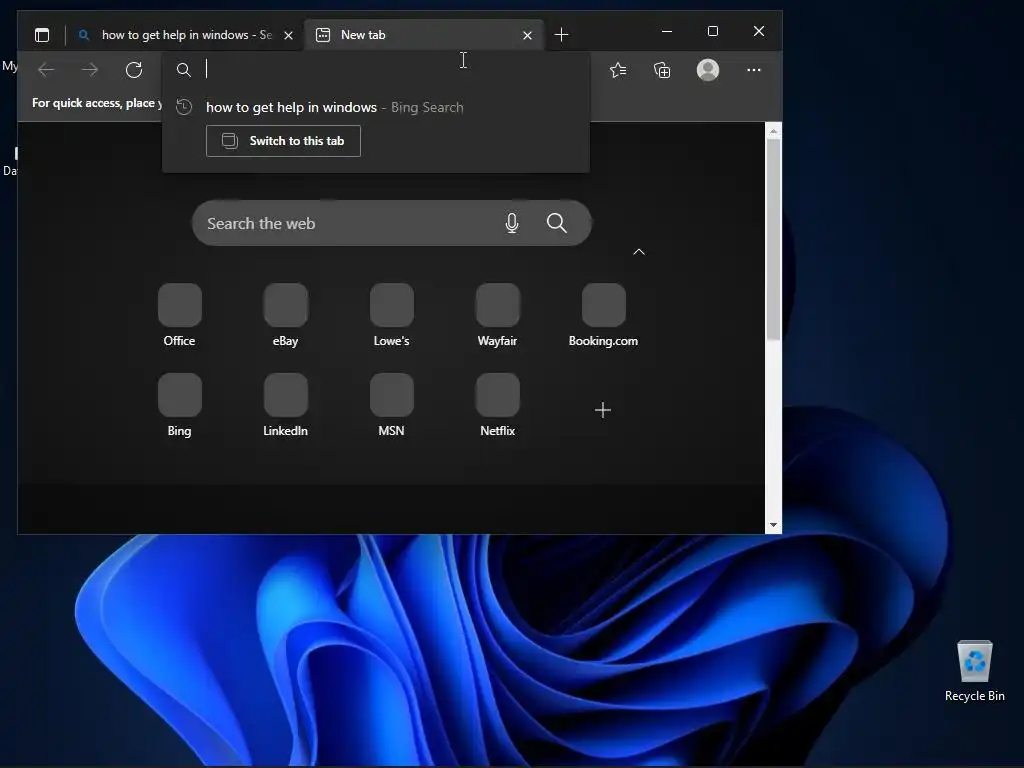This screenshot has height=768, width=1024.
Task: Select the Recycle Bin desktop icon
Action: coord(974,671)
